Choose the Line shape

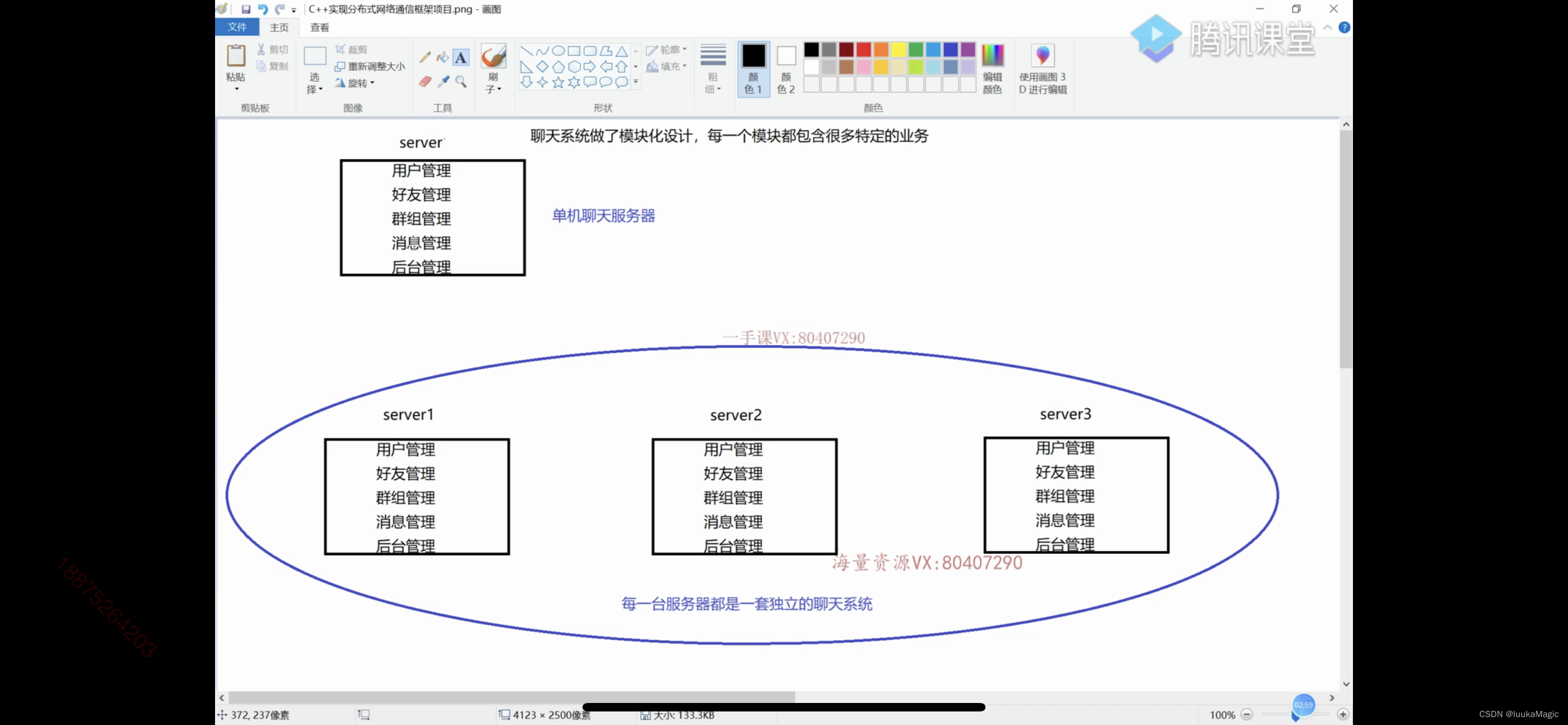527,51
